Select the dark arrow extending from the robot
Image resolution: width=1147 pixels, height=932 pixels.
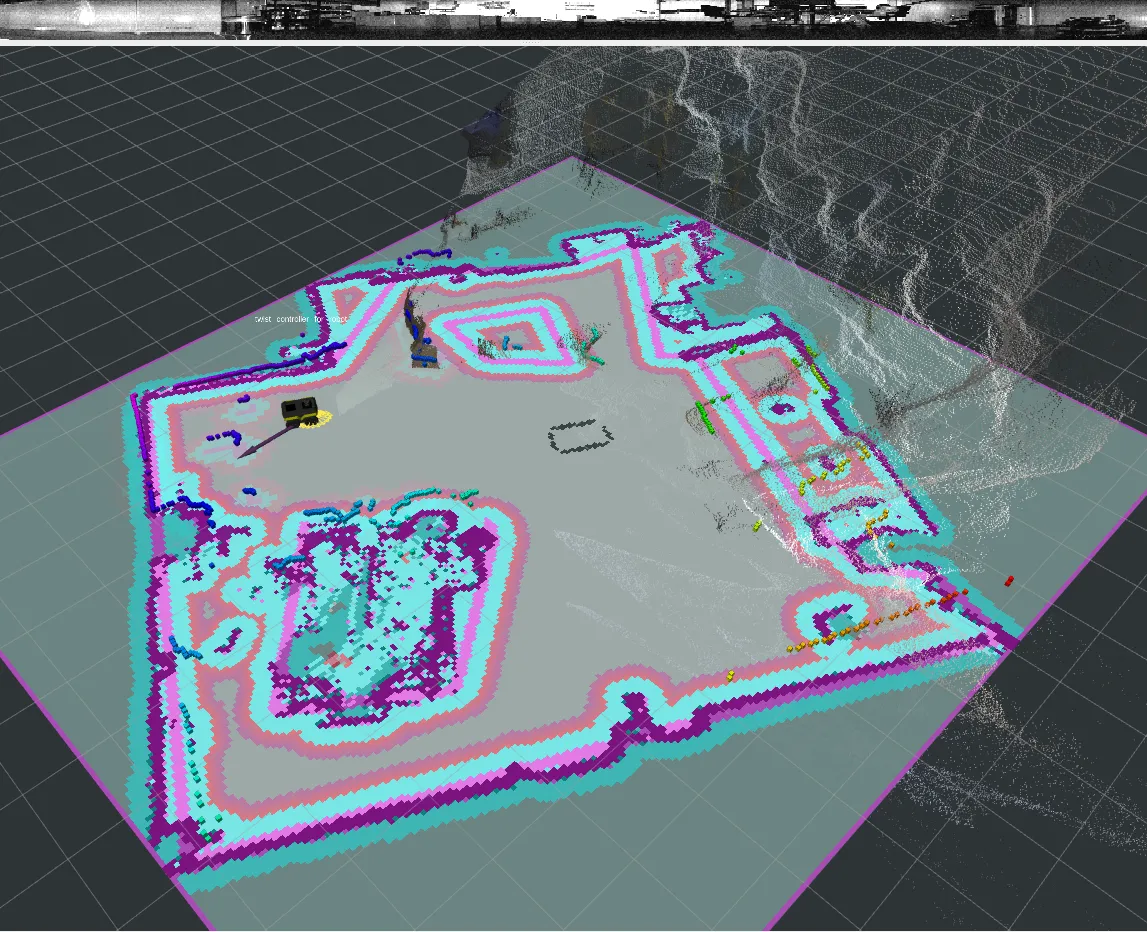coord(262,440)
